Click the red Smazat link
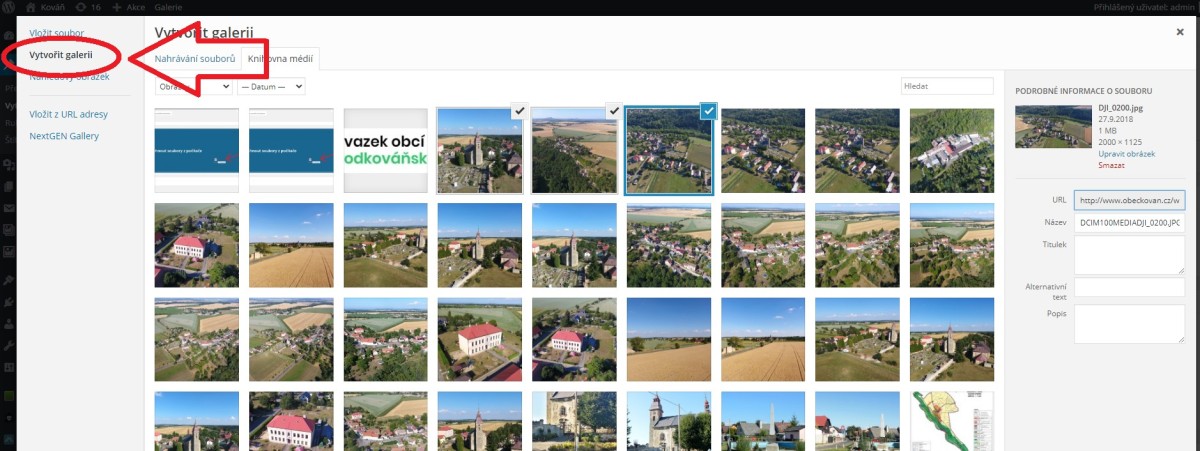Image resolution: width=1200 pixels, height=451 pixels. 1111,165
